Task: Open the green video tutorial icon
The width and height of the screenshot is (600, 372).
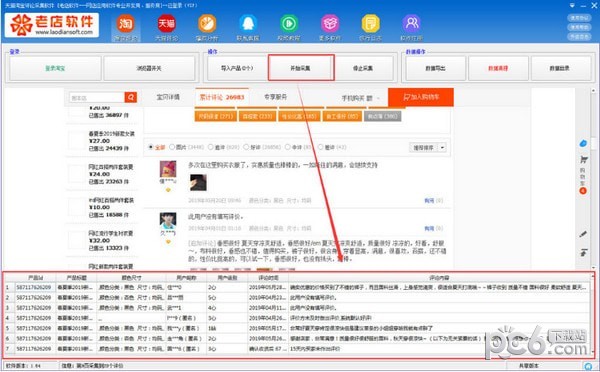Action: [289, 24]
